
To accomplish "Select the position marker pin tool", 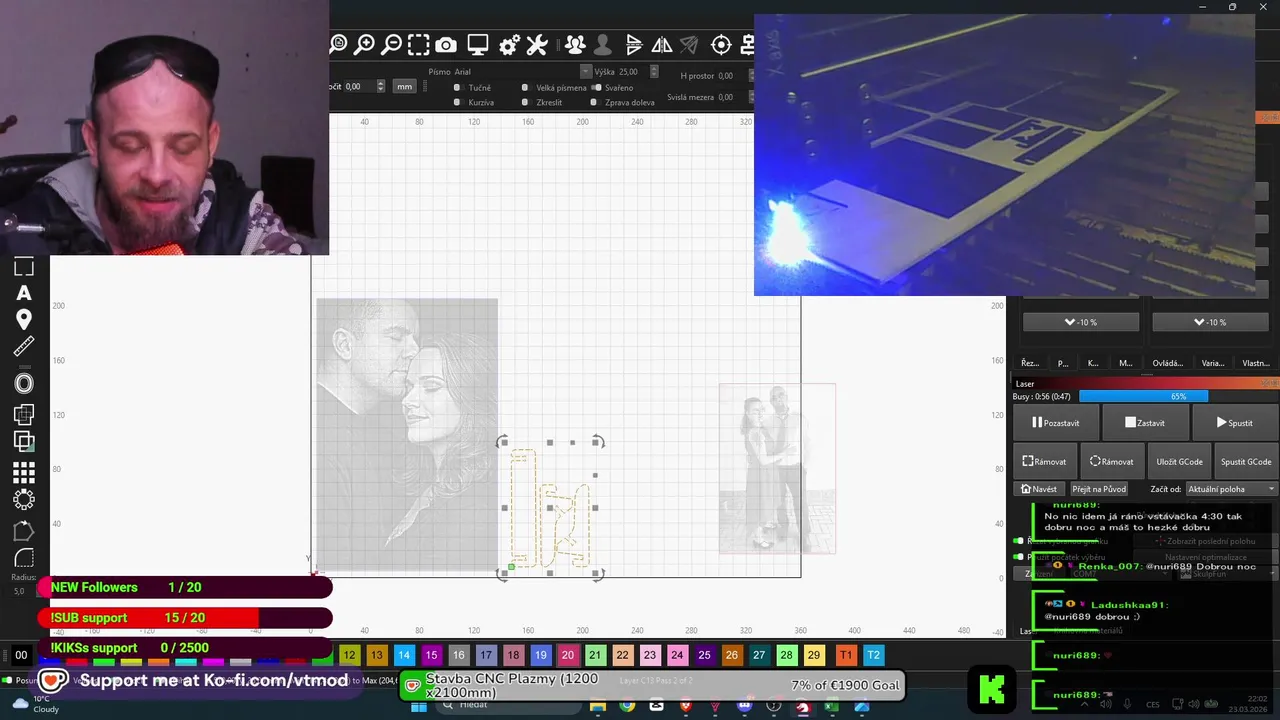I will pos(24,319).
